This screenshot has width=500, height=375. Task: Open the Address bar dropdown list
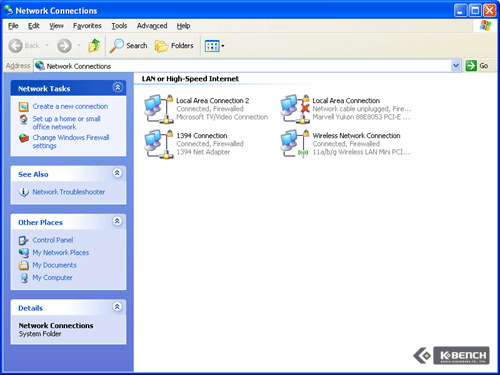tap(456, 66)
